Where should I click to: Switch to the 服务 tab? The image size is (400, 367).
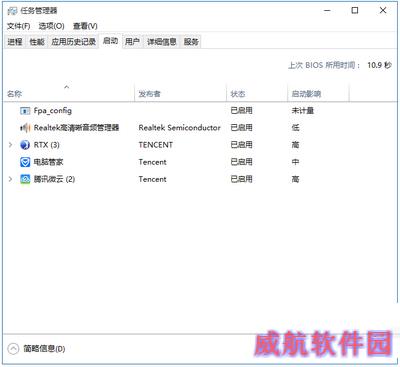pos(191,42)
